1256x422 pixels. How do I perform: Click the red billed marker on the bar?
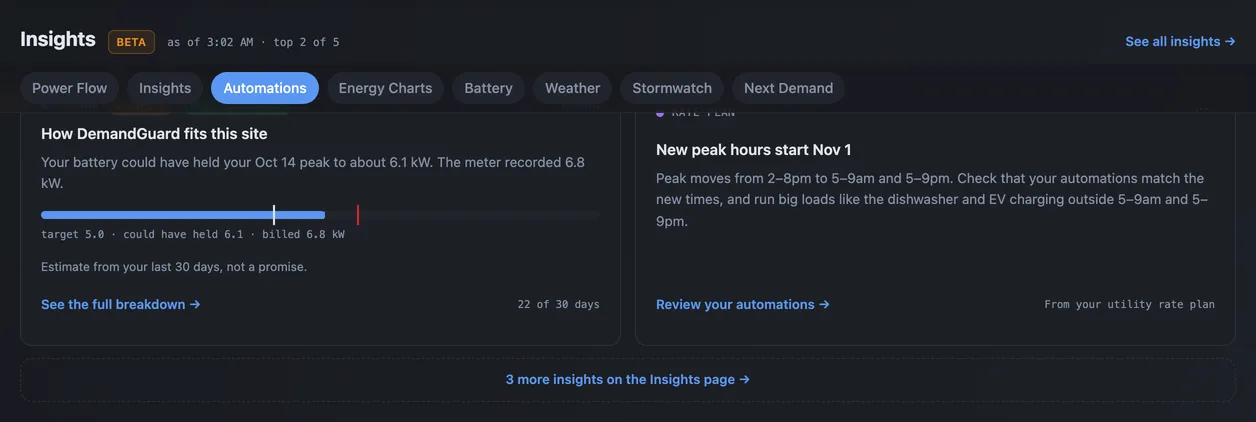pos(358,214)
